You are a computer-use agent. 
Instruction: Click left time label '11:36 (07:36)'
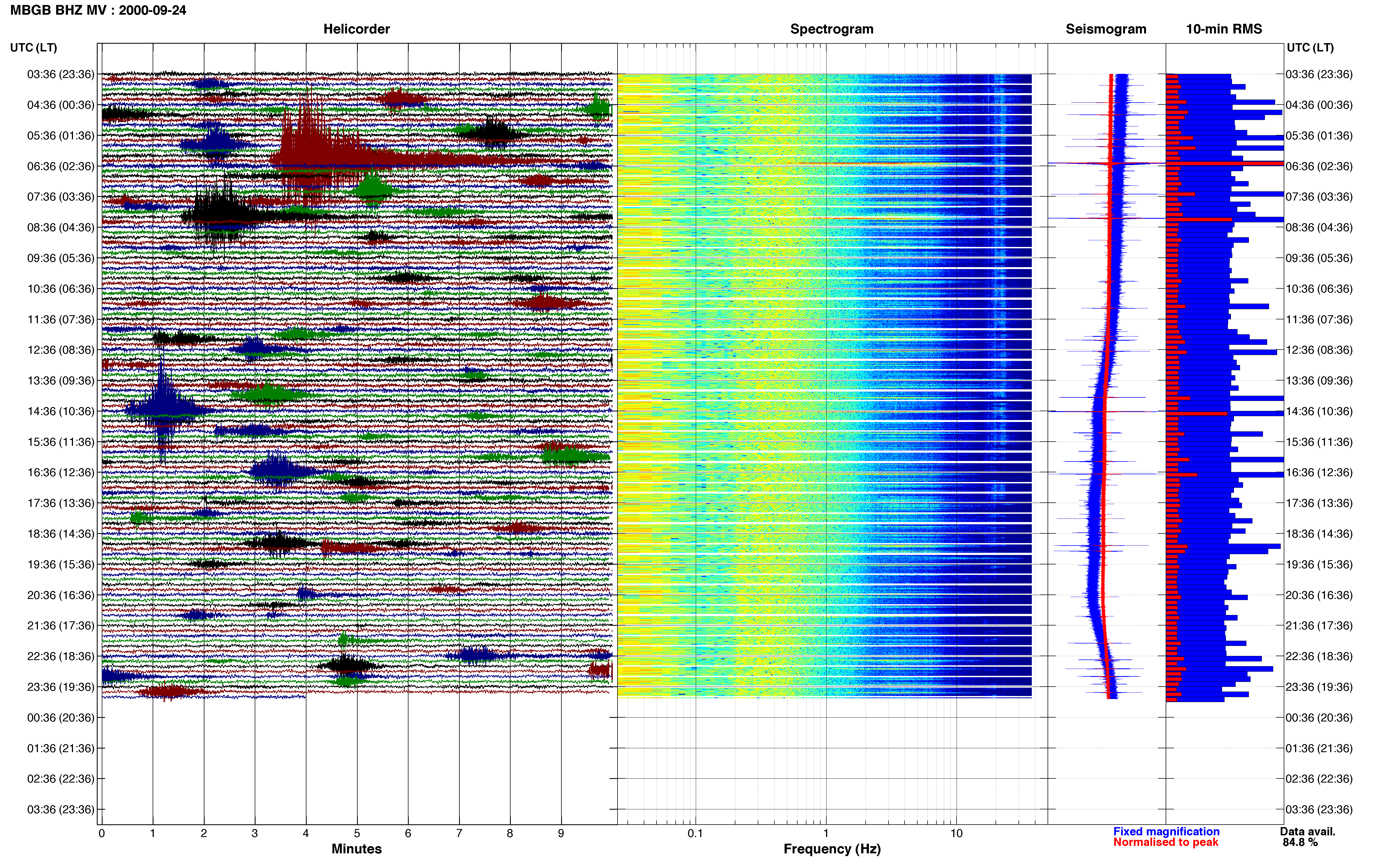point(61,319)
